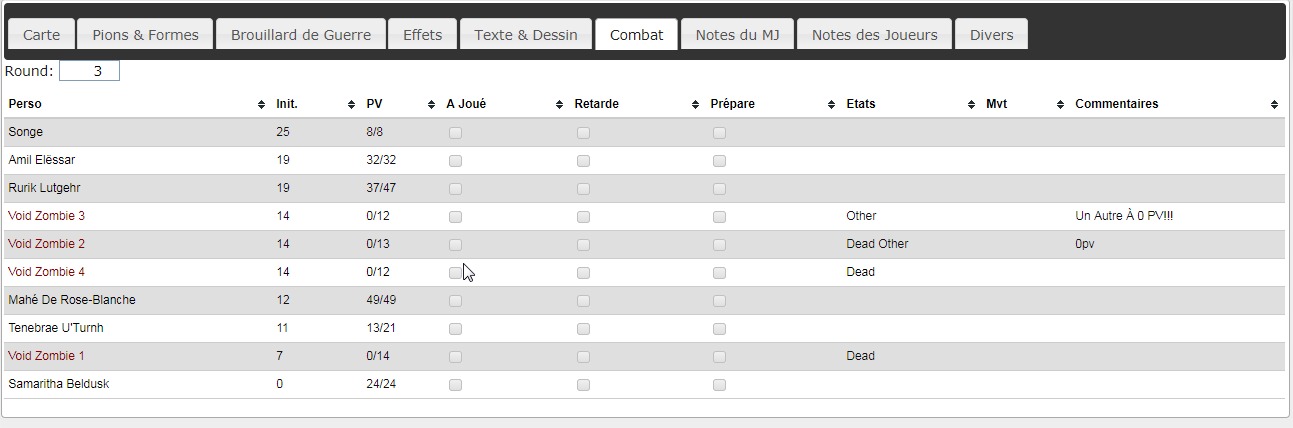Click the Mvt column sort arrows

1060,105
